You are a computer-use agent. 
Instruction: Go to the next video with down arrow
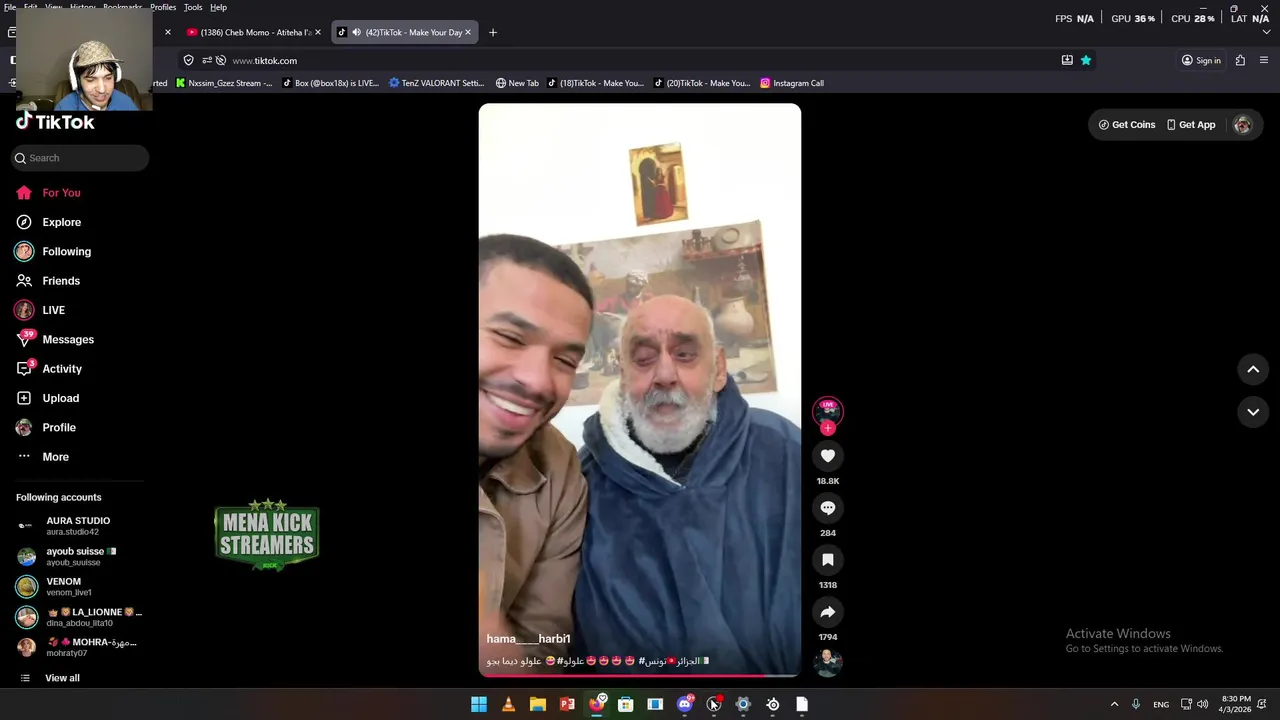[1253, 412]
